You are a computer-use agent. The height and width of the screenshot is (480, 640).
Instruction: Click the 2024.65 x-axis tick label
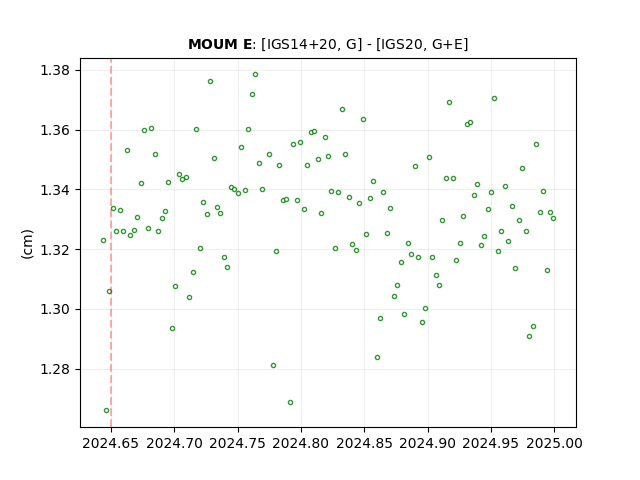(111, 443)
